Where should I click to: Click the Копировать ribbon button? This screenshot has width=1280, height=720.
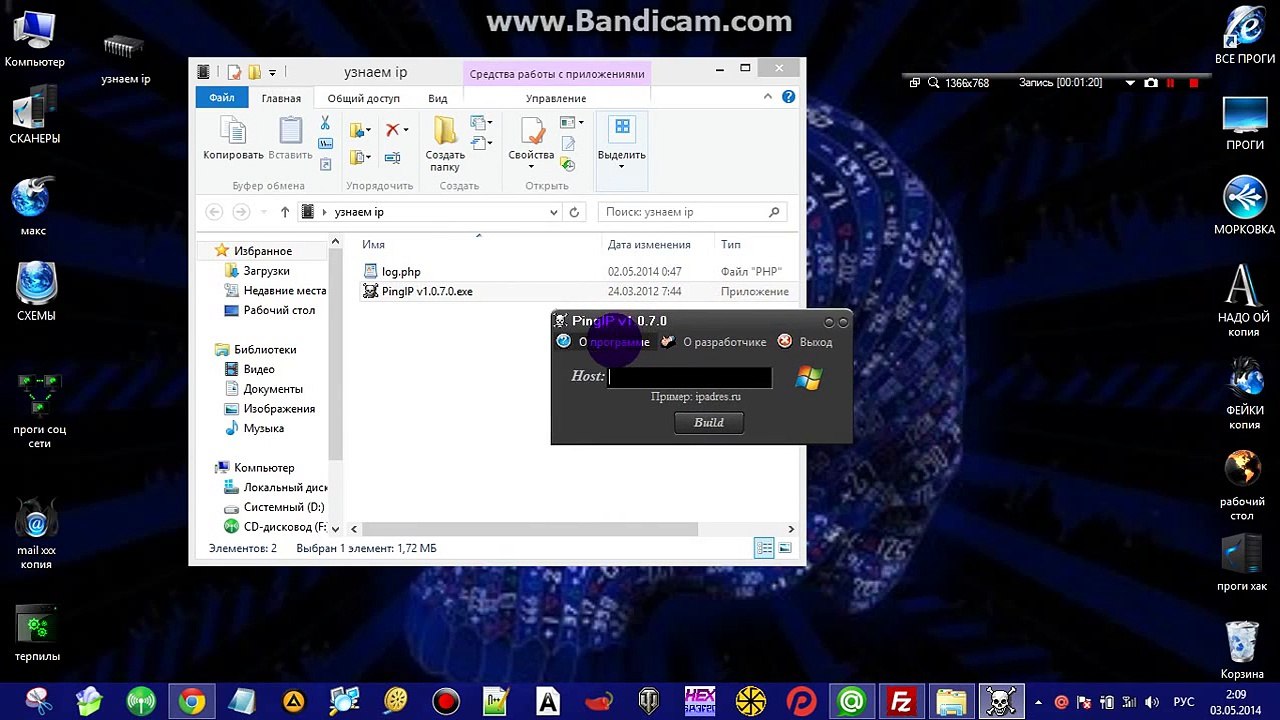click(233, 139)
